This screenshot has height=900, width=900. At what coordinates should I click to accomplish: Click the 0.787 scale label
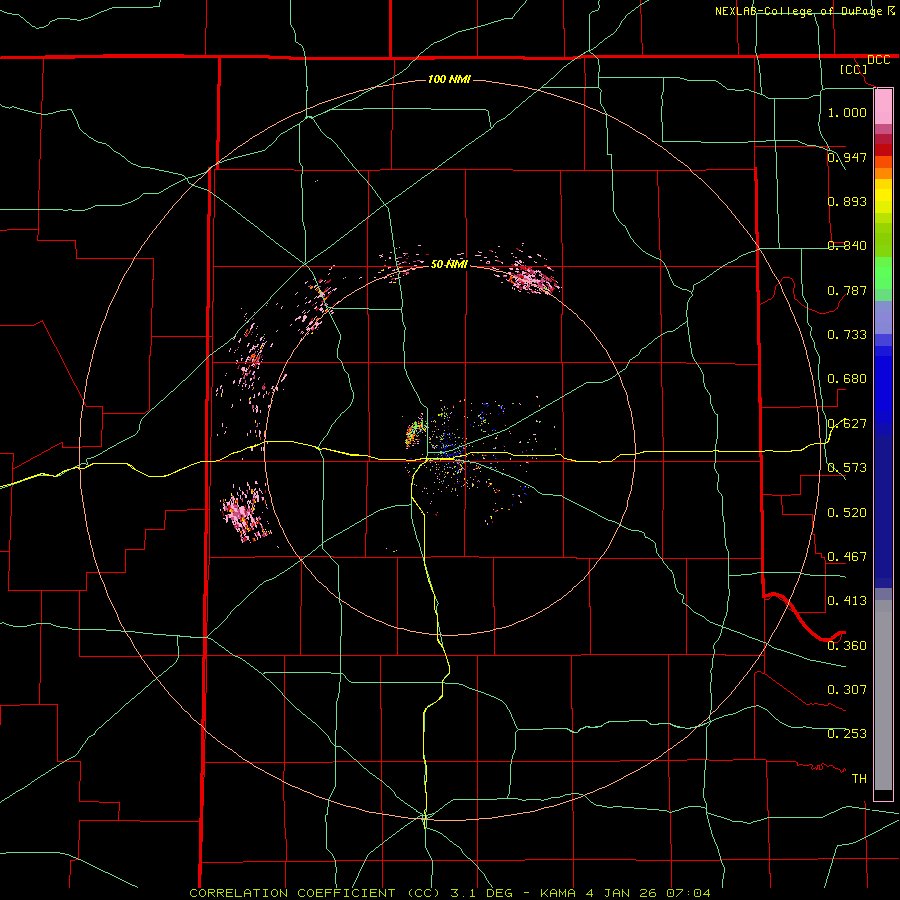(x=847, y=290)
